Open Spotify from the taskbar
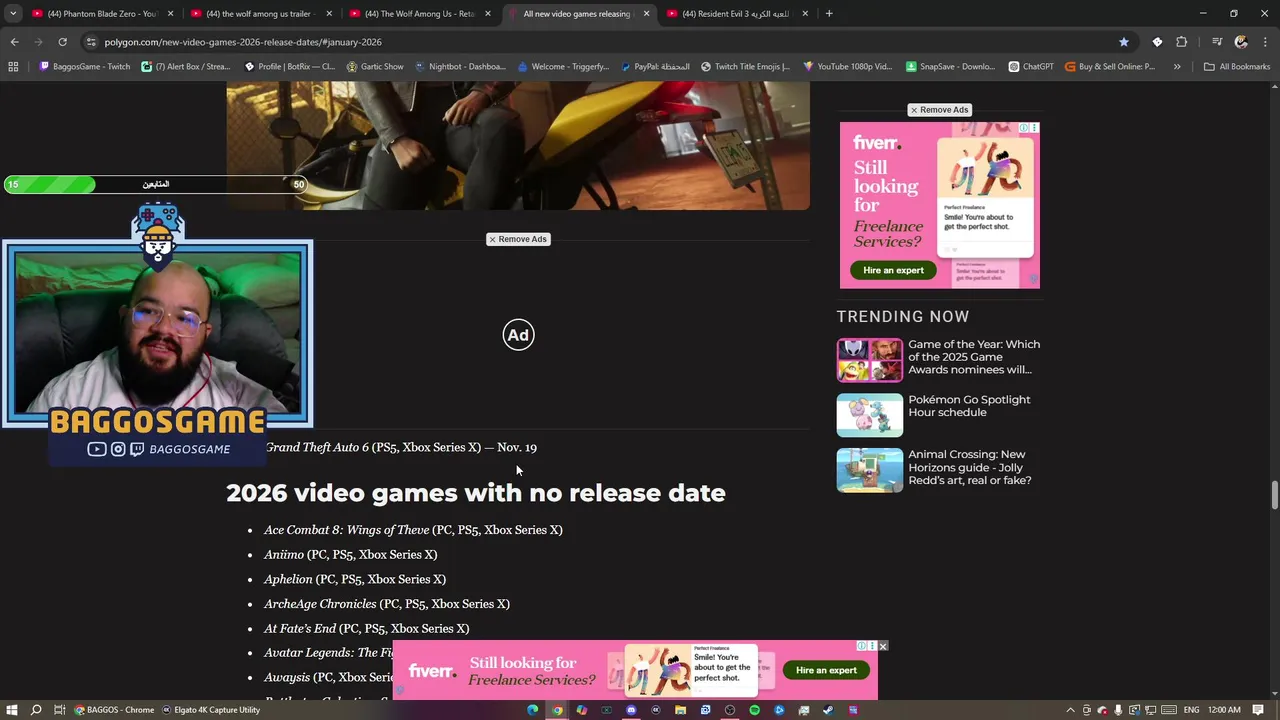This screenshot has width=1280, height=720. pos(754,710)
